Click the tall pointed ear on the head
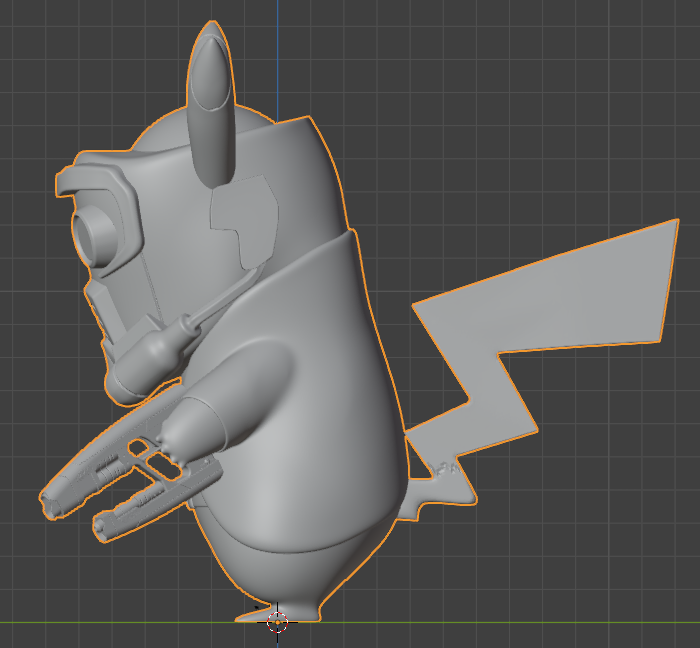Image resolution: width=700 pixels, height=648 pixels. coord(211,104)
